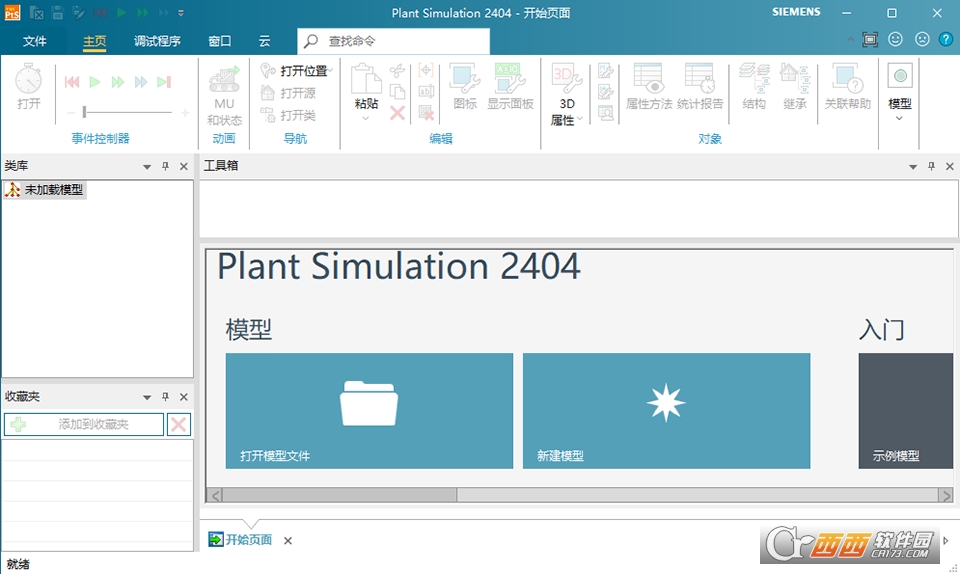The width and height of the screenshot is (960, 574).
Task: Switch to the 主页 ribbon tab
Action: (95, 41)
